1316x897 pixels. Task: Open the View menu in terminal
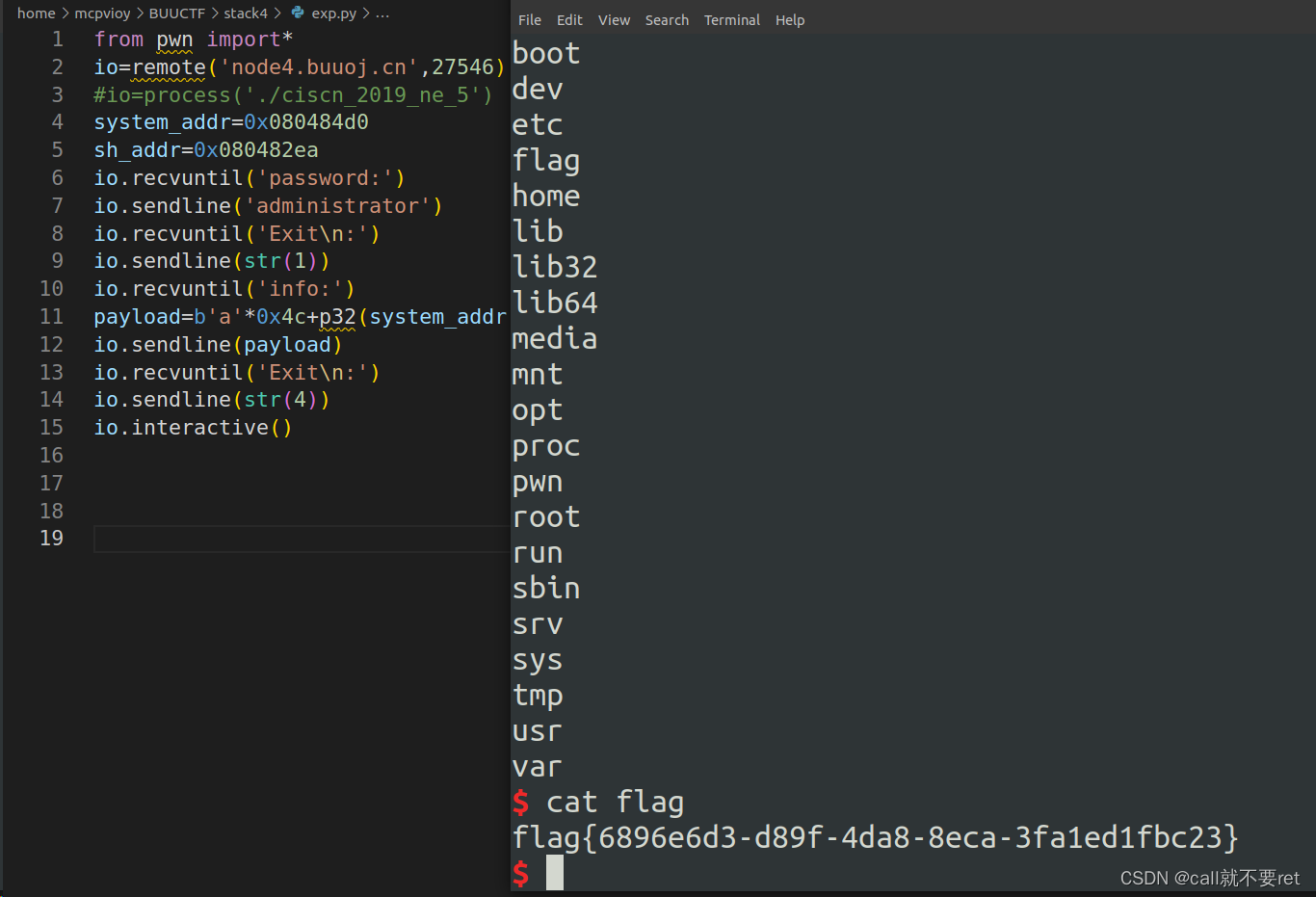point(614,20)
